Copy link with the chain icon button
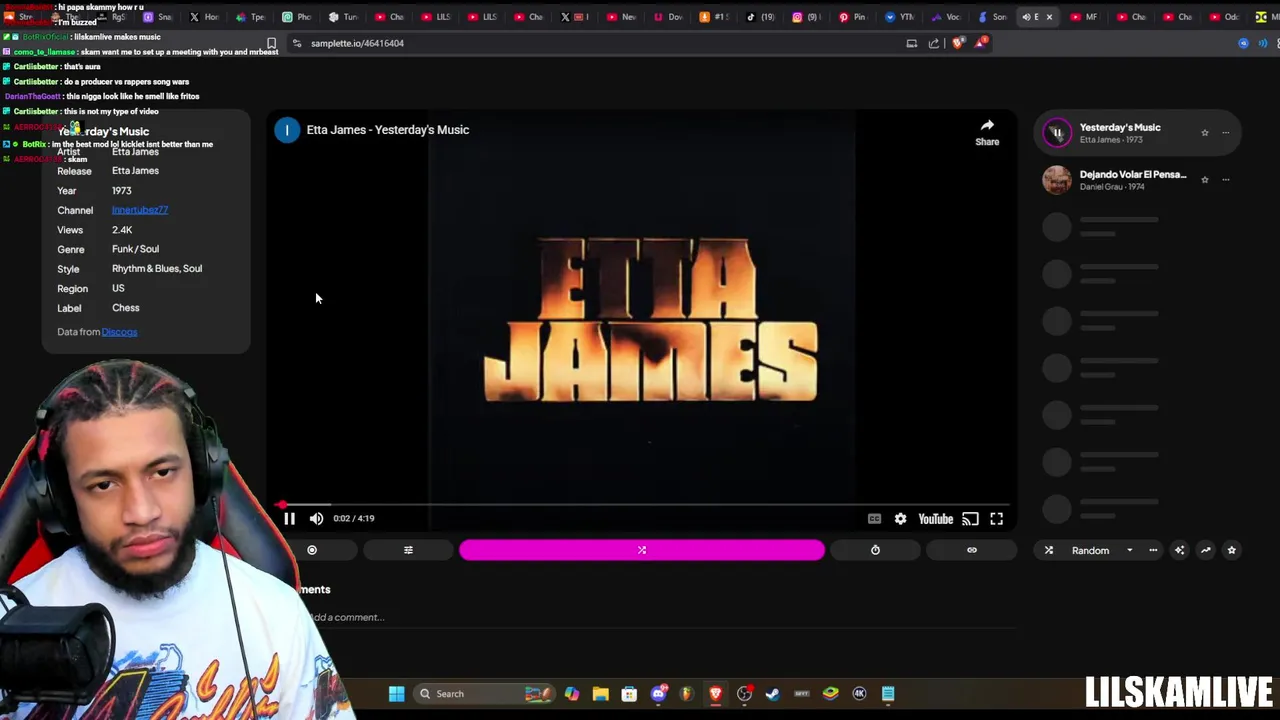 click(x=971, y=550)
